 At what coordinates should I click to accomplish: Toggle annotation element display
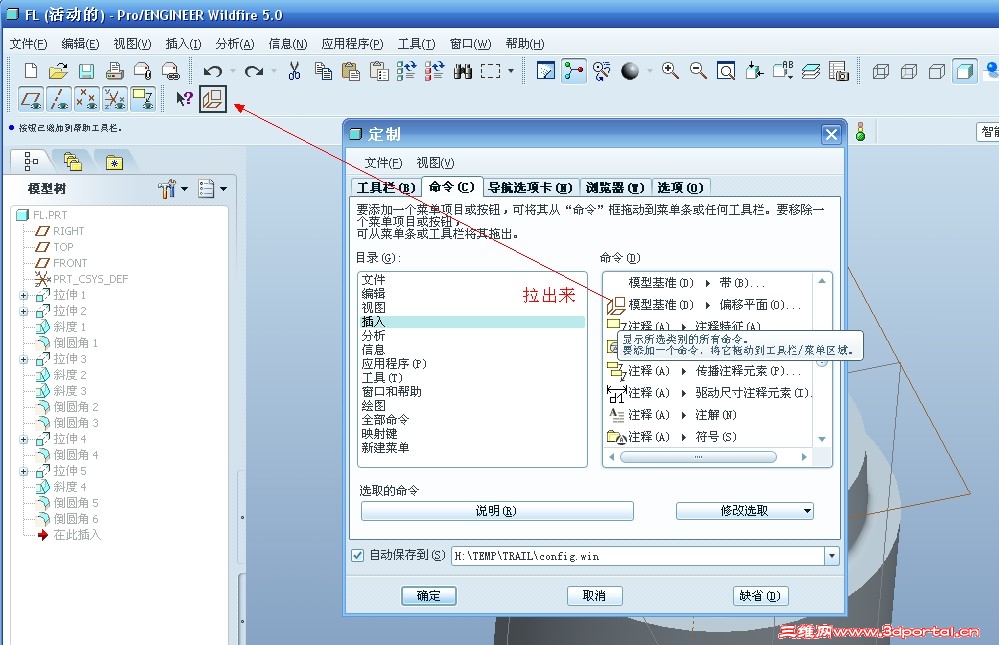(143, 99)
